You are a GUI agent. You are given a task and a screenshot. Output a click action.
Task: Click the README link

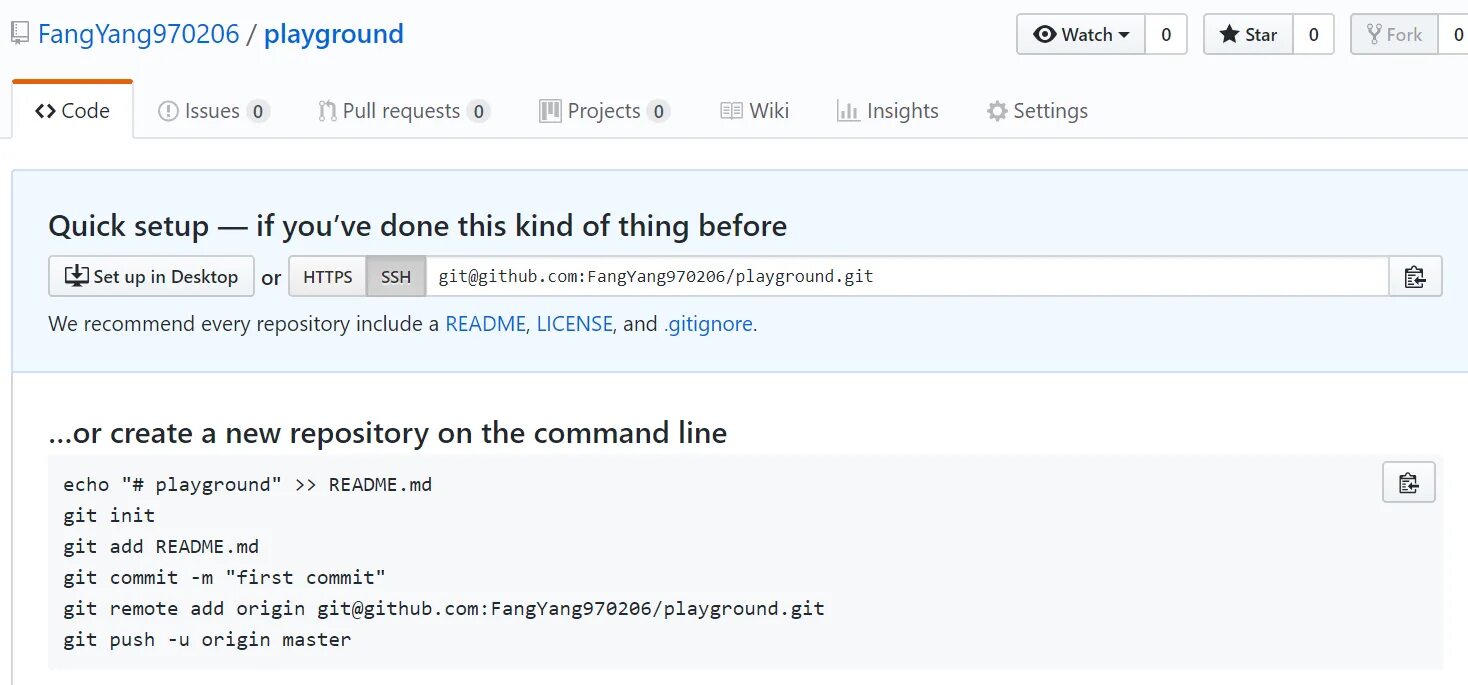pyautogui.click(x=485, y=324)
